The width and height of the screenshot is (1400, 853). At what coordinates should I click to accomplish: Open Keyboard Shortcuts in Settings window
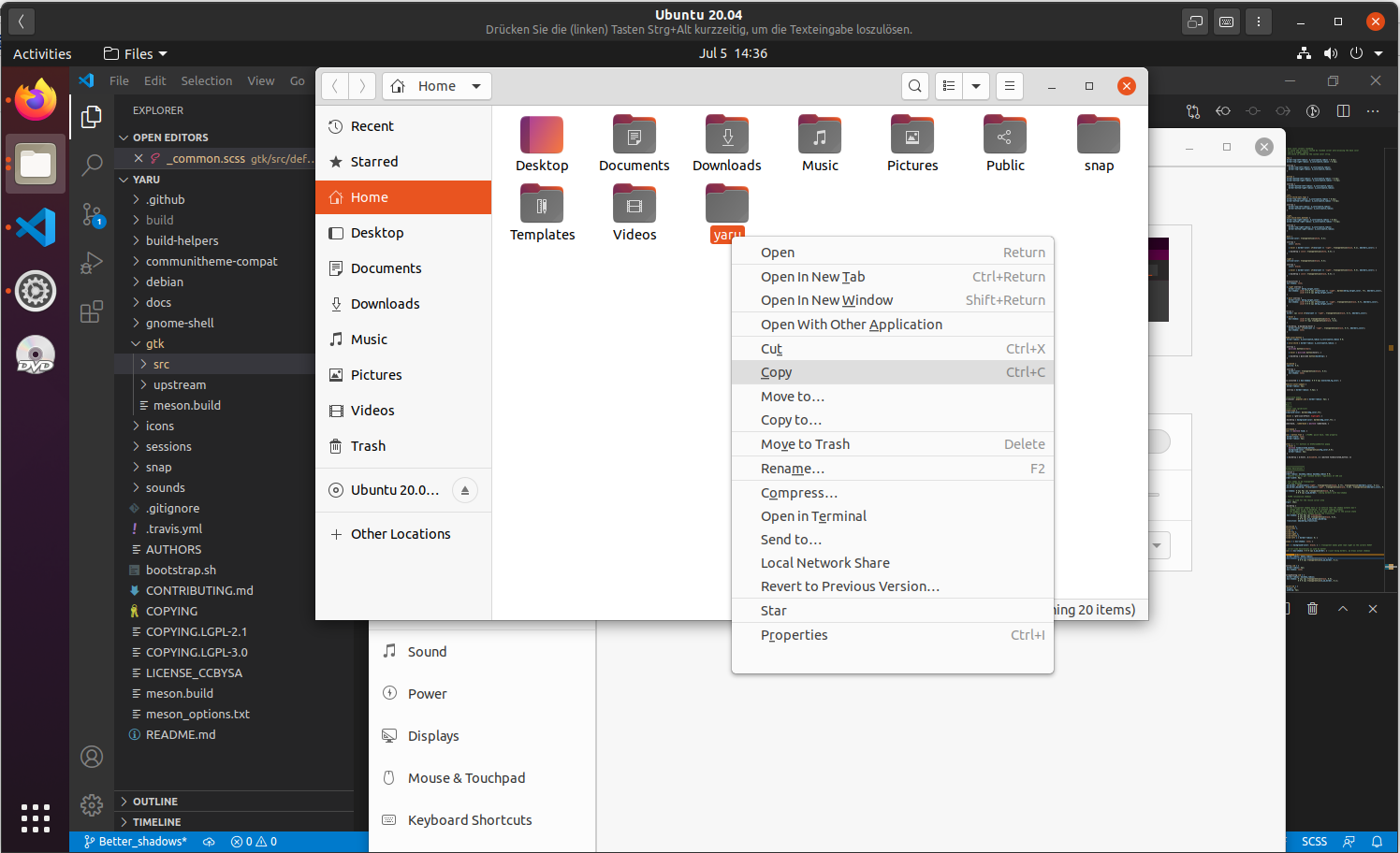click(x=482, y=820)
